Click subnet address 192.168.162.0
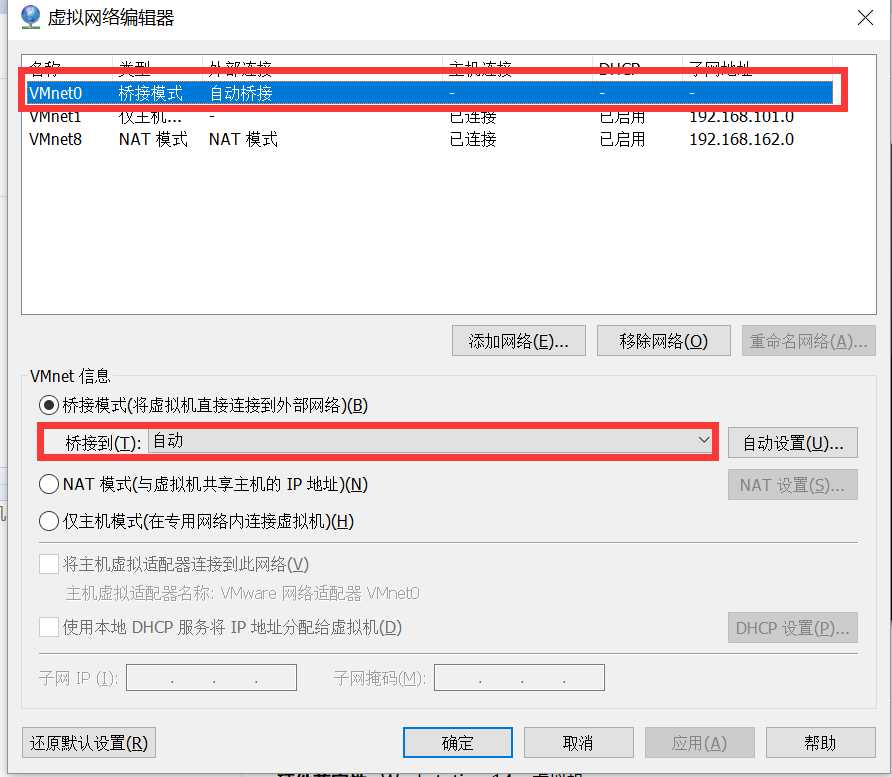The image size is (892, 777). 741,139
